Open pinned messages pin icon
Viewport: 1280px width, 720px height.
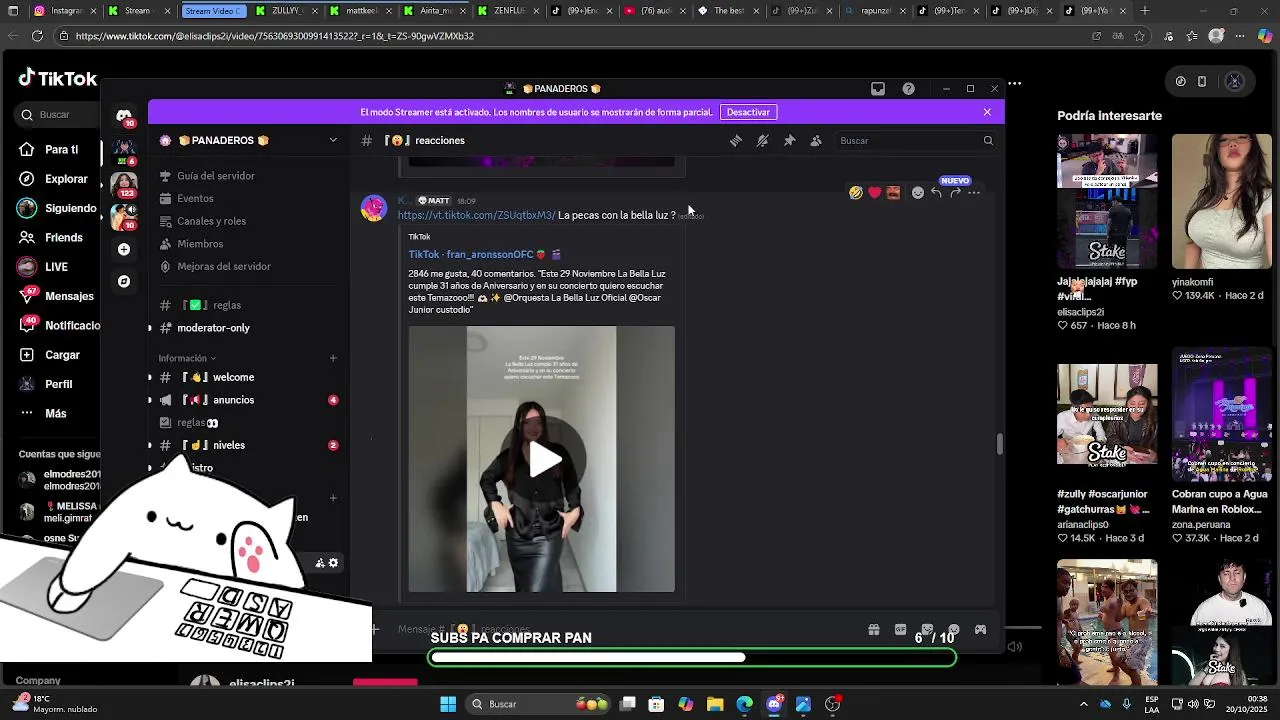coord(790,141)
